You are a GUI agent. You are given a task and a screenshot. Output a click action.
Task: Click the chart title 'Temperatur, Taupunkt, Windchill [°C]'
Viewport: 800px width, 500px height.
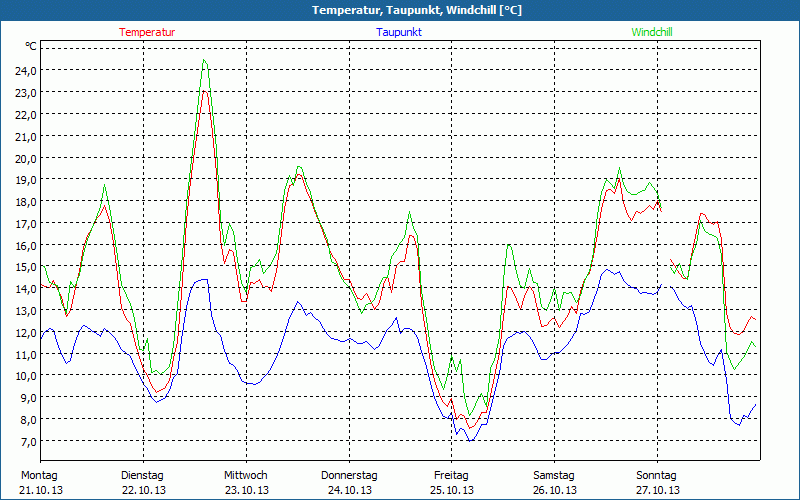coord(417,10)
